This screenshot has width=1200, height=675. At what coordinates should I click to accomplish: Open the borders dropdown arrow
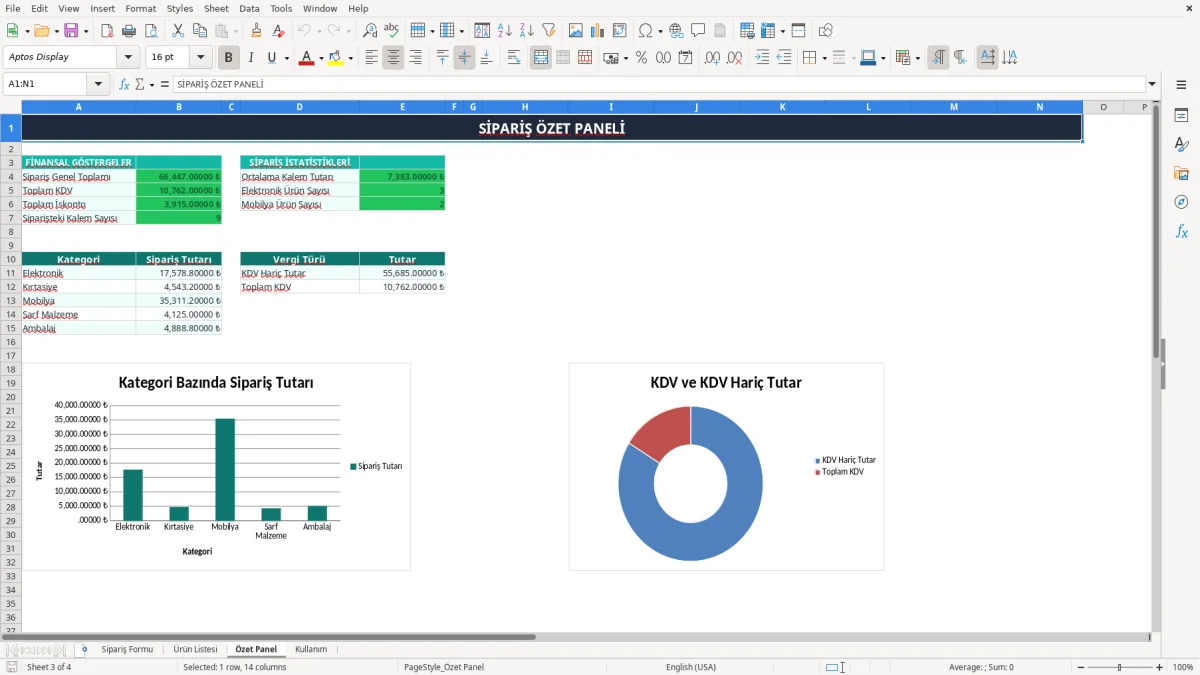[x=823, y=58]
